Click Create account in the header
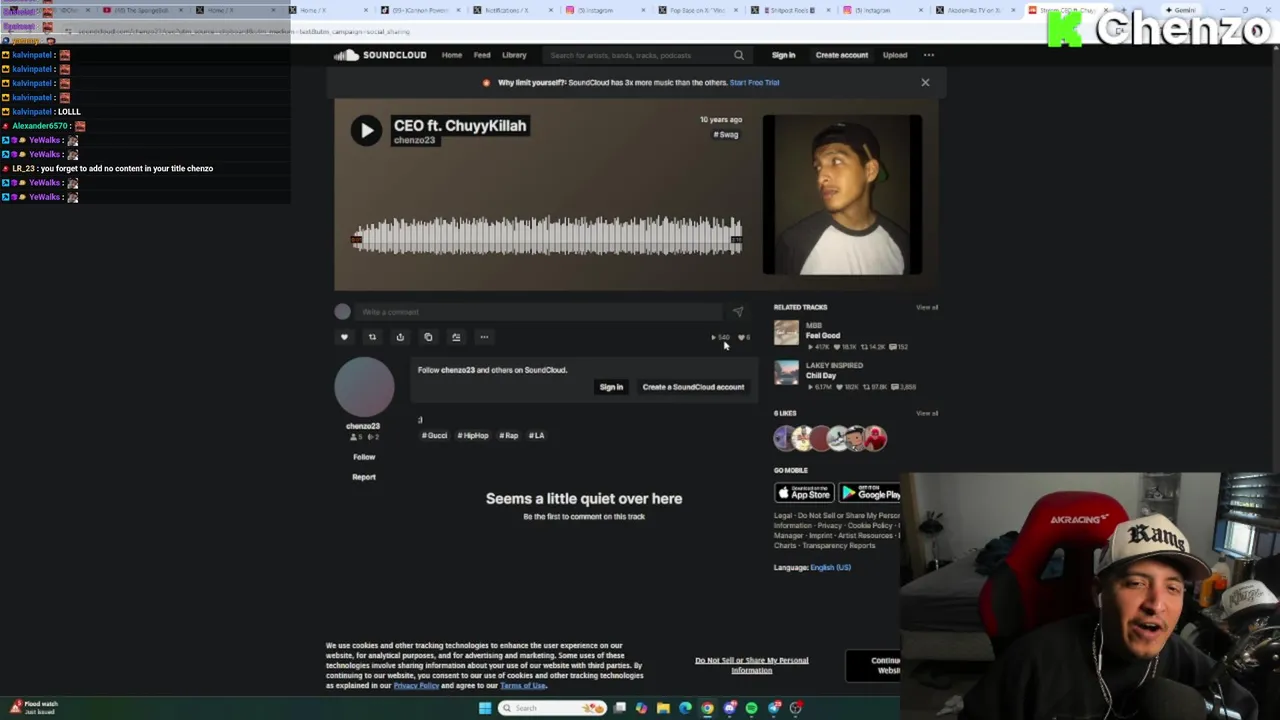This screenshot has width=1280, height=720. pos(841,55)
